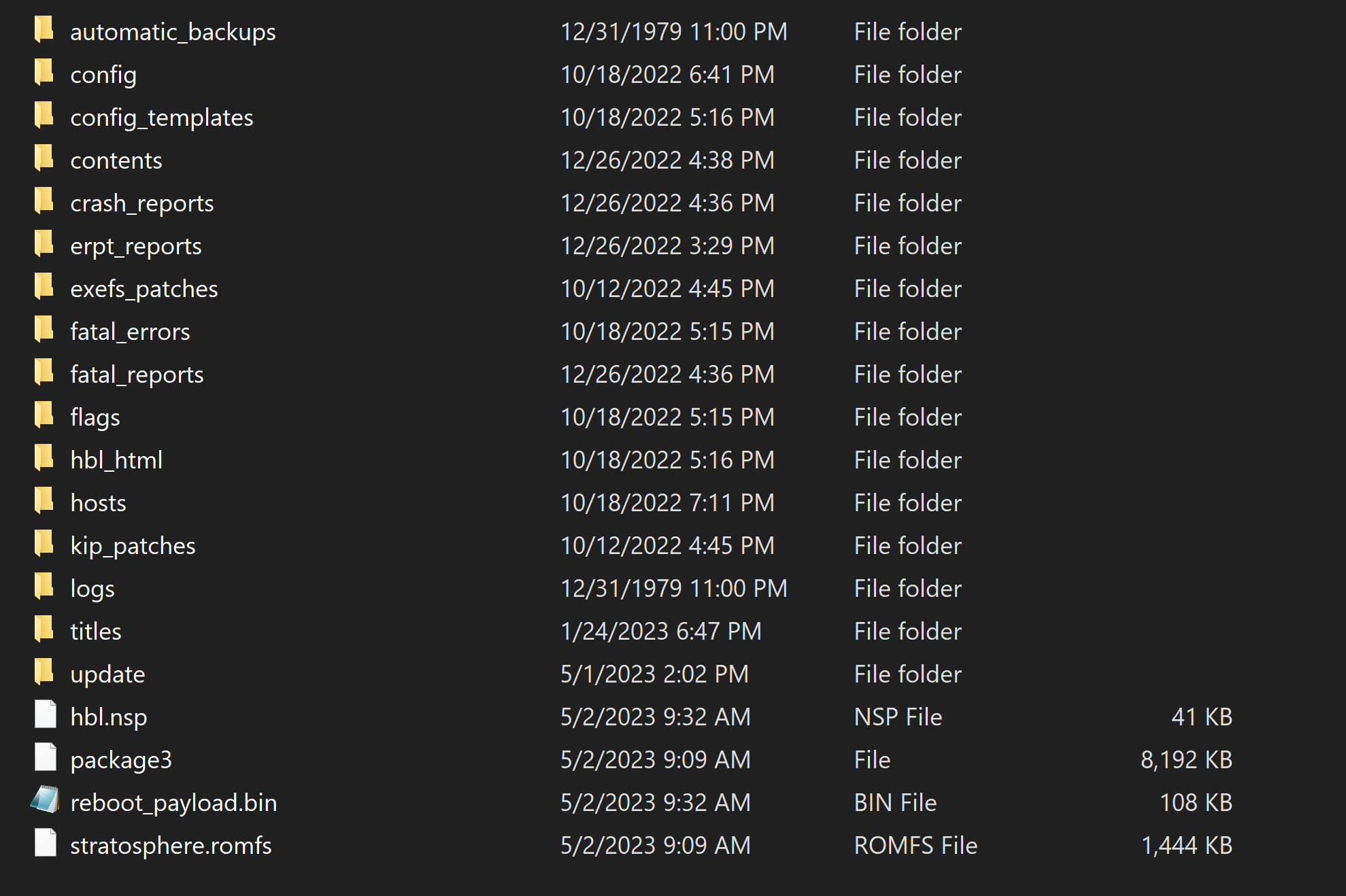Click the flags folder name
The width and height of the screenshot is (1346, 896).
pyautogui.click(x=95, y=417)
